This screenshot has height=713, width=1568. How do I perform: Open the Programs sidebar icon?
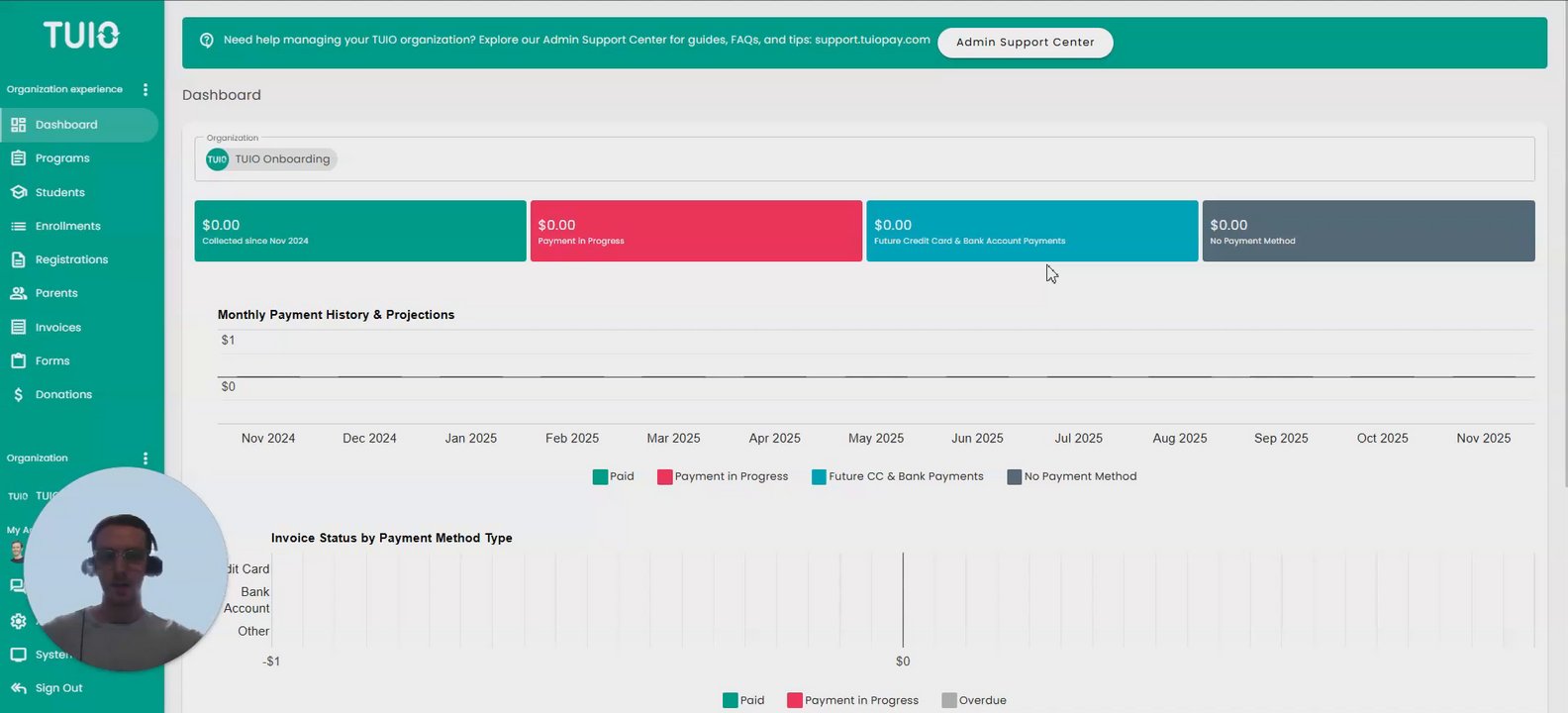click(18, 158)
